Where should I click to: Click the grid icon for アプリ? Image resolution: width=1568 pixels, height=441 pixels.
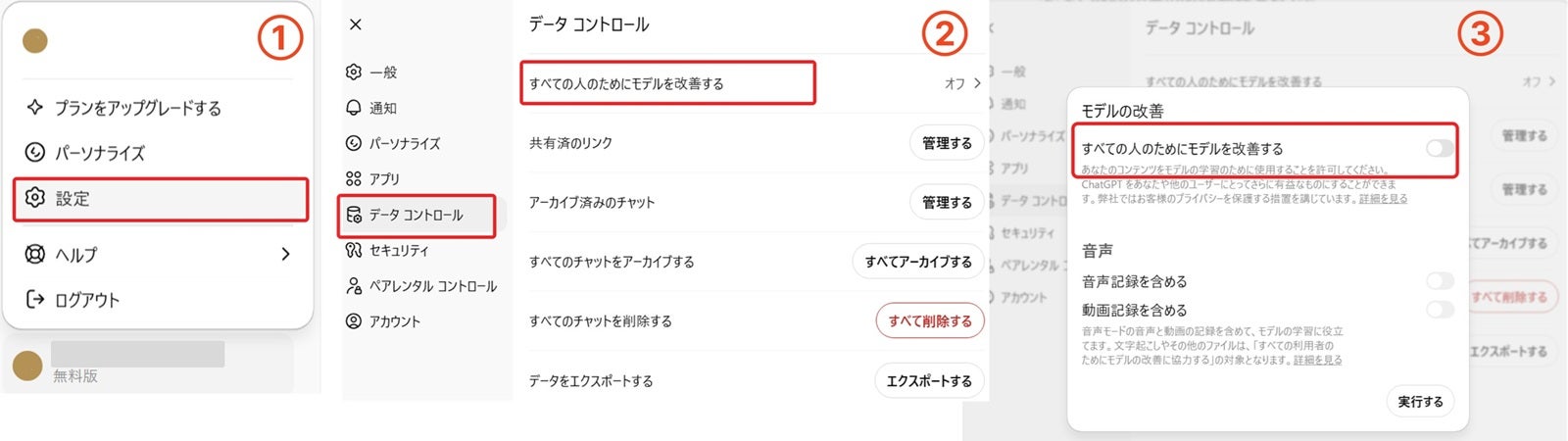[354, 178]
